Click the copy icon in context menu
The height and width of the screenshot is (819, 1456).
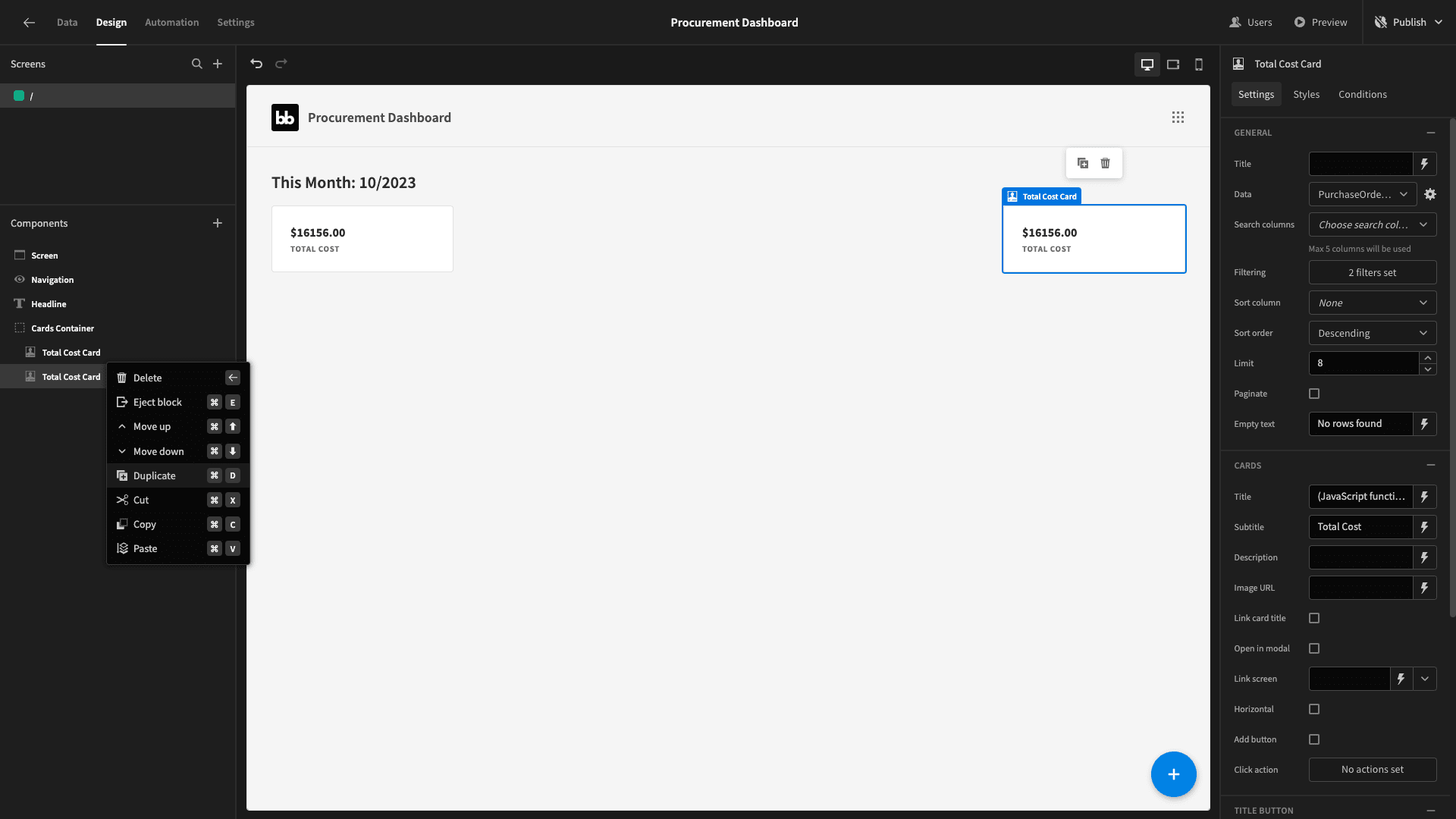[121, 524]
